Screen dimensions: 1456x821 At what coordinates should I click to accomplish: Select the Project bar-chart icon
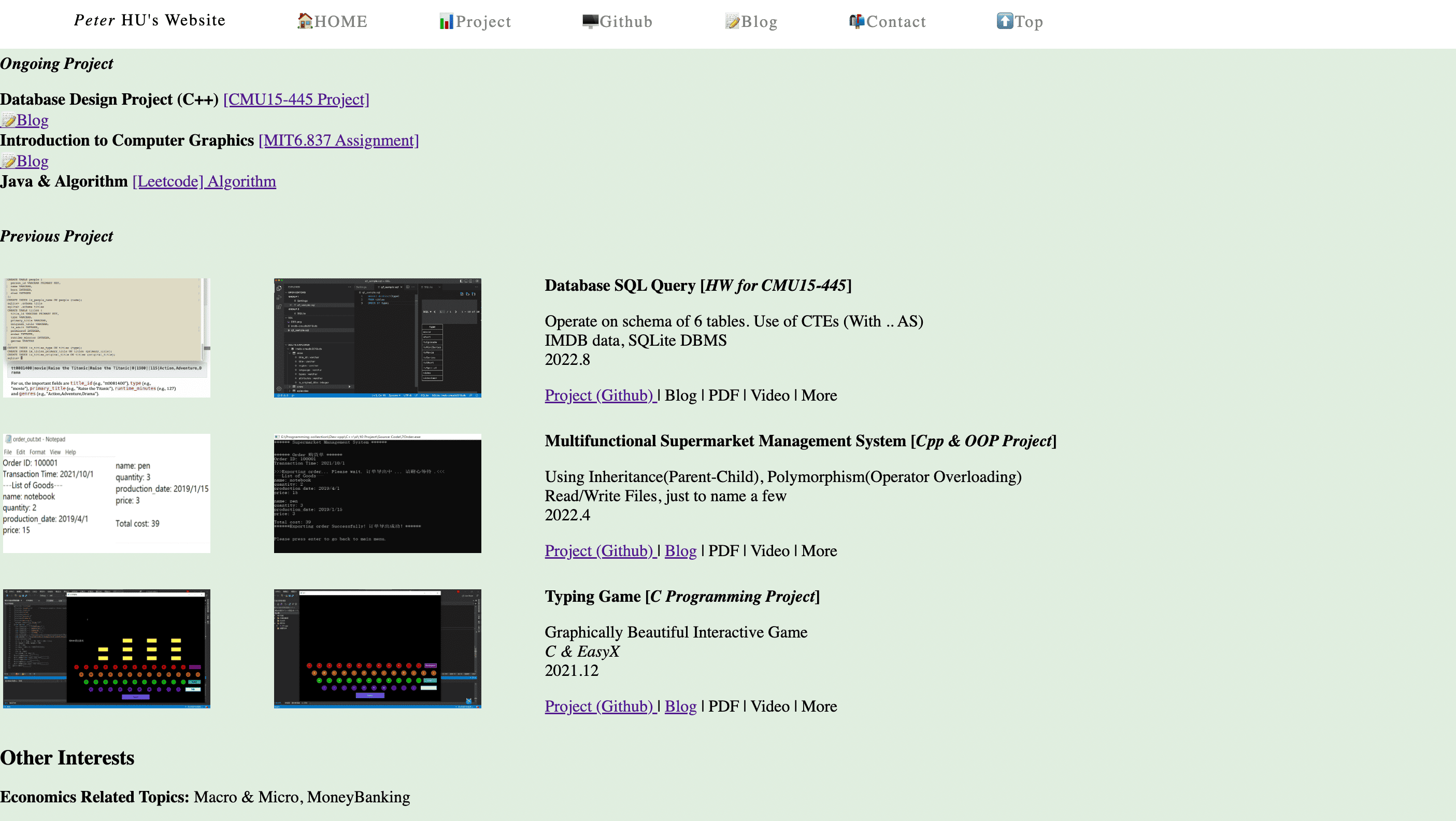click(447, 21)
